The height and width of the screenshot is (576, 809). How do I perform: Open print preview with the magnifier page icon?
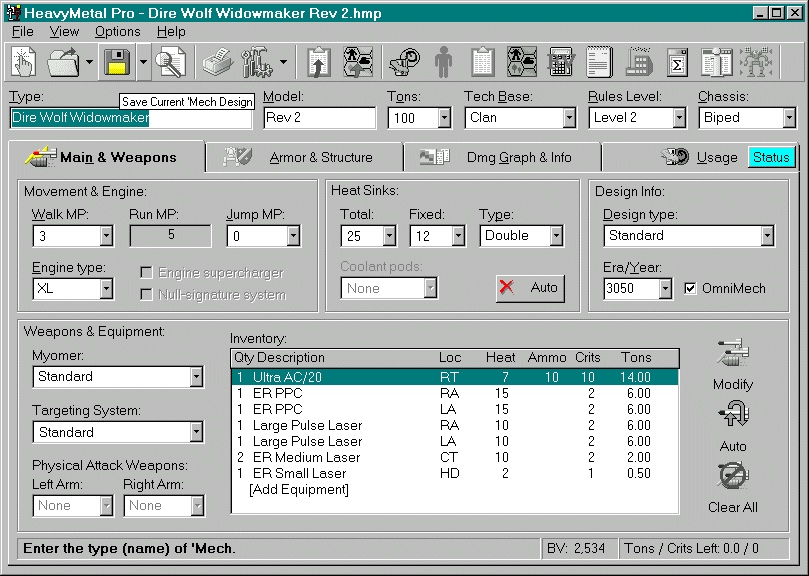(171, 62)
